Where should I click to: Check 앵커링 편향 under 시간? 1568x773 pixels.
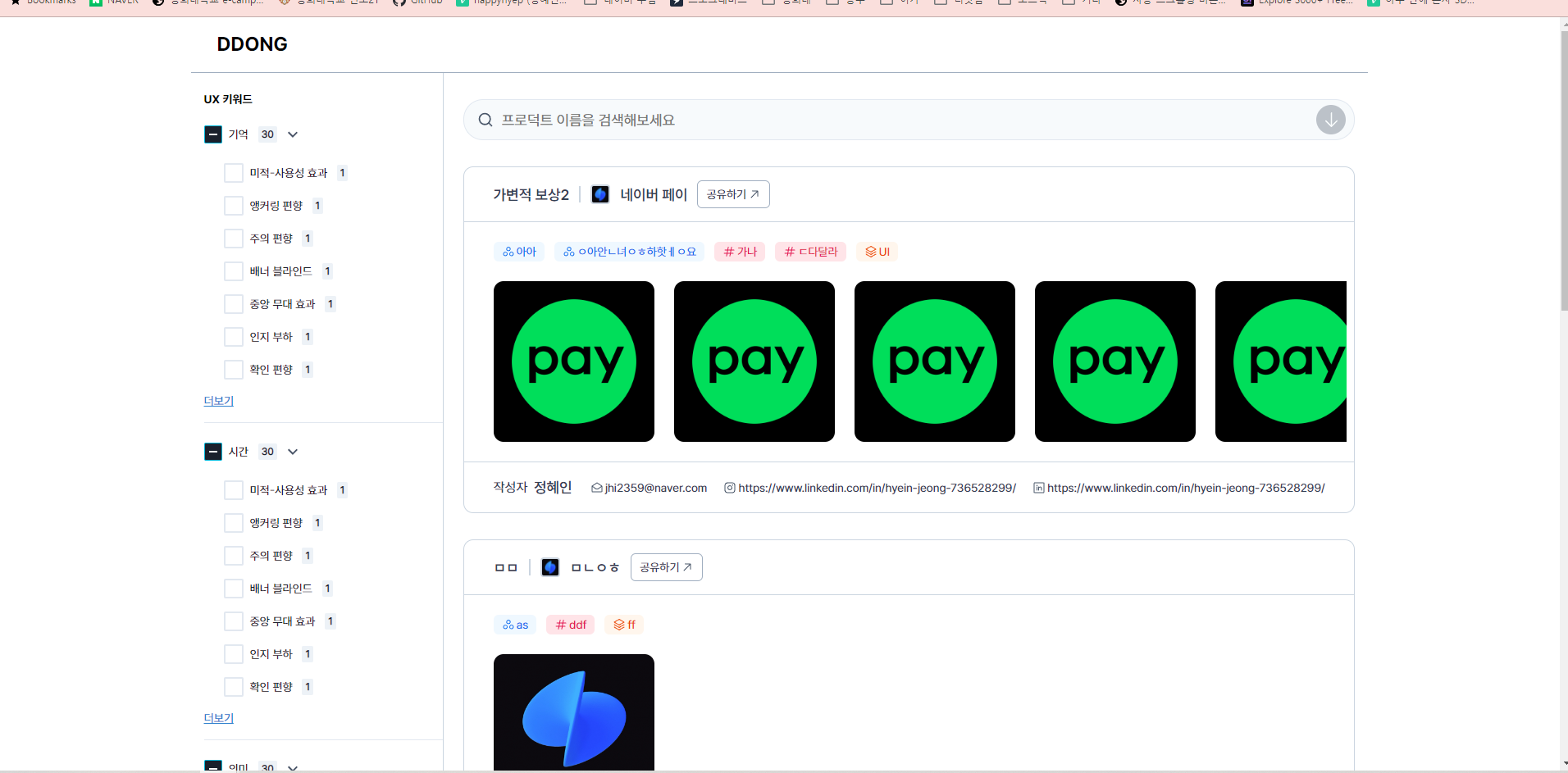[x=234, y=523]
